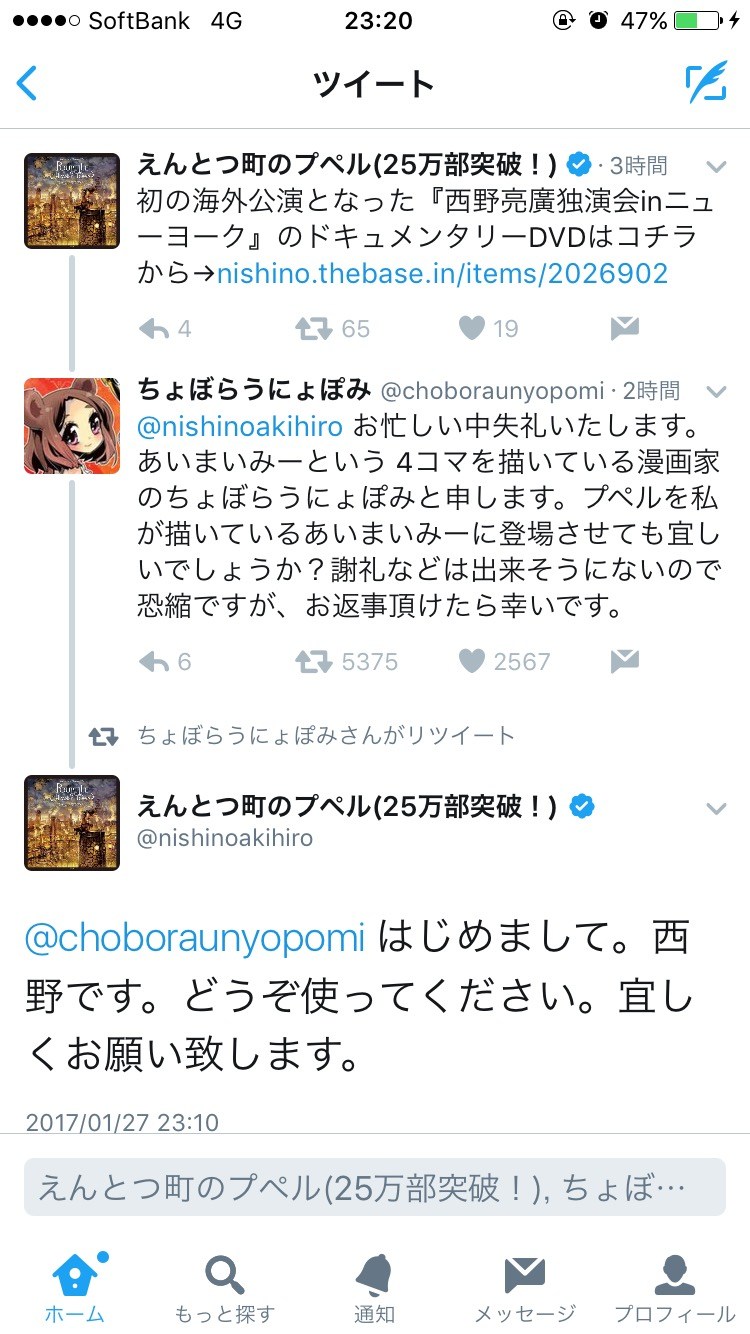Viewport: 750px width, 1334px height.
Task: Compose a new tweet with the quill icon
Action: [706, 83]
